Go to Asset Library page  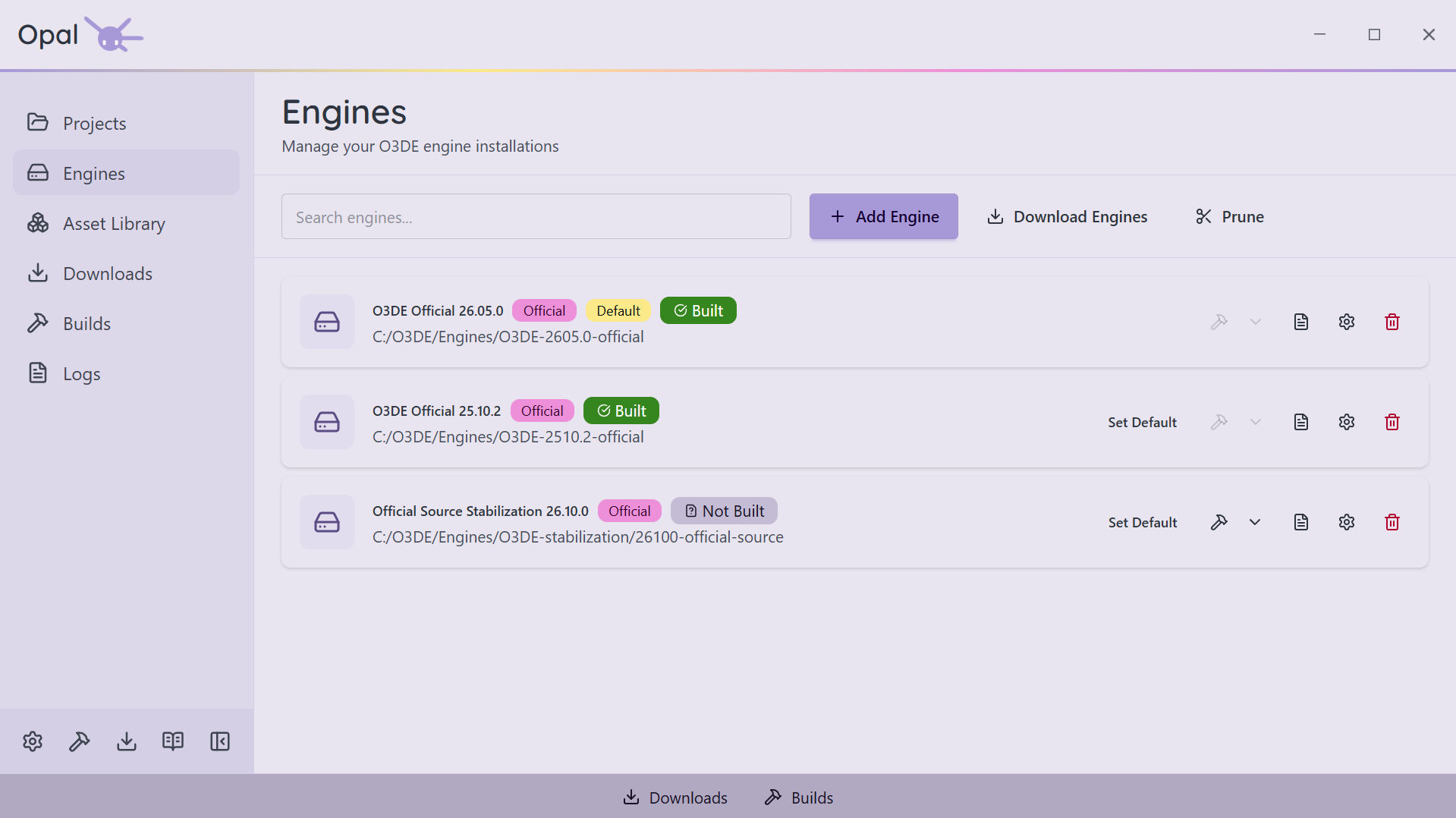point(126,223)
